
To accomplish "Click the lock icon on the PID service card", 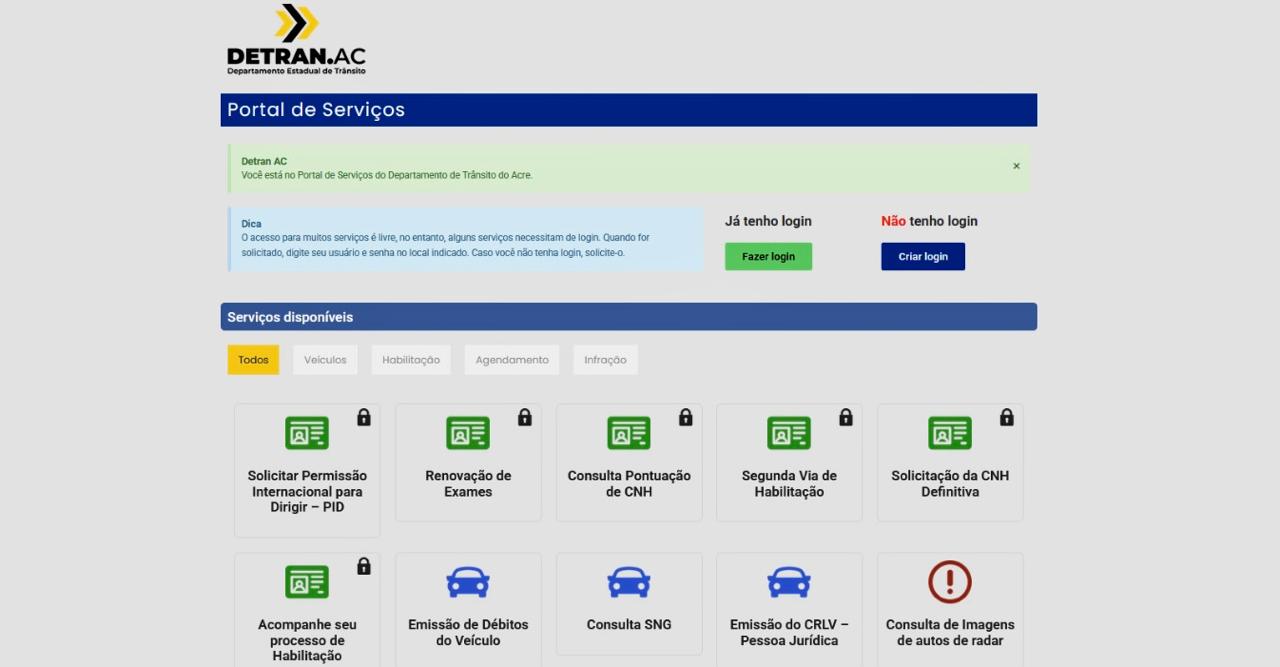I will click(363, 418).
